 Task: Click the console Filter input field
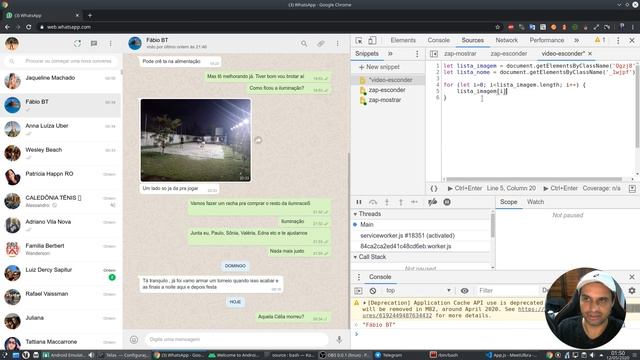(x=507, y=291)
